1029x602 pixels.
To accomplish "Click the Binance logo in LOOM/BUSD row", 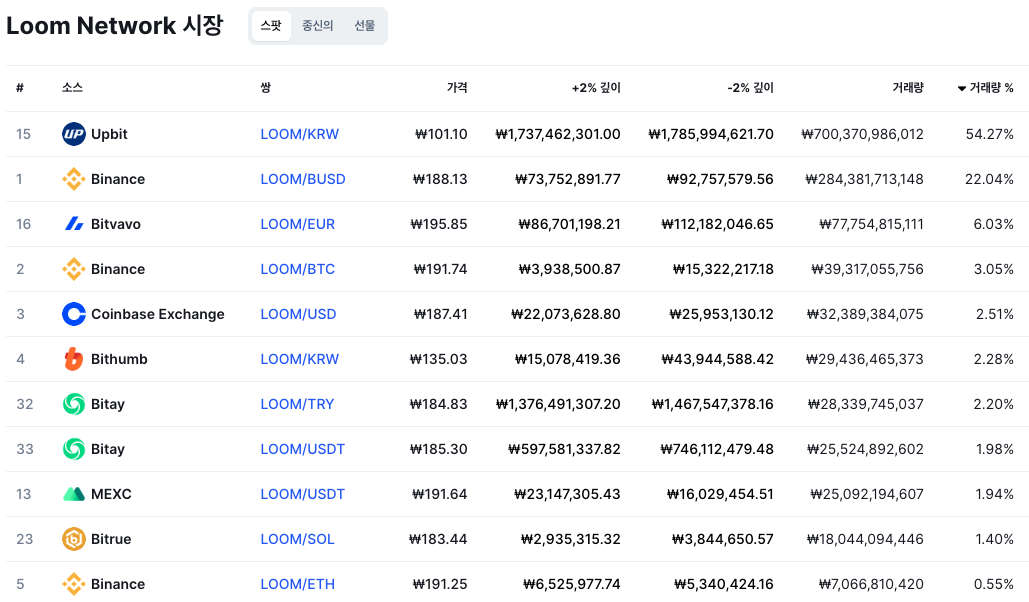I will pyautogui.click(x=74, y=179).
